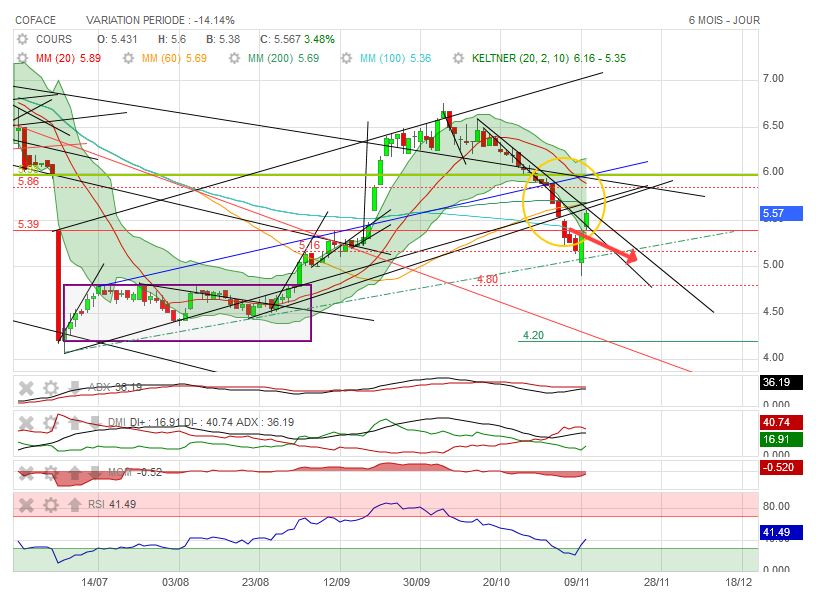
Task: Click the 7.00 price axis label
Action: pos(773,79)
